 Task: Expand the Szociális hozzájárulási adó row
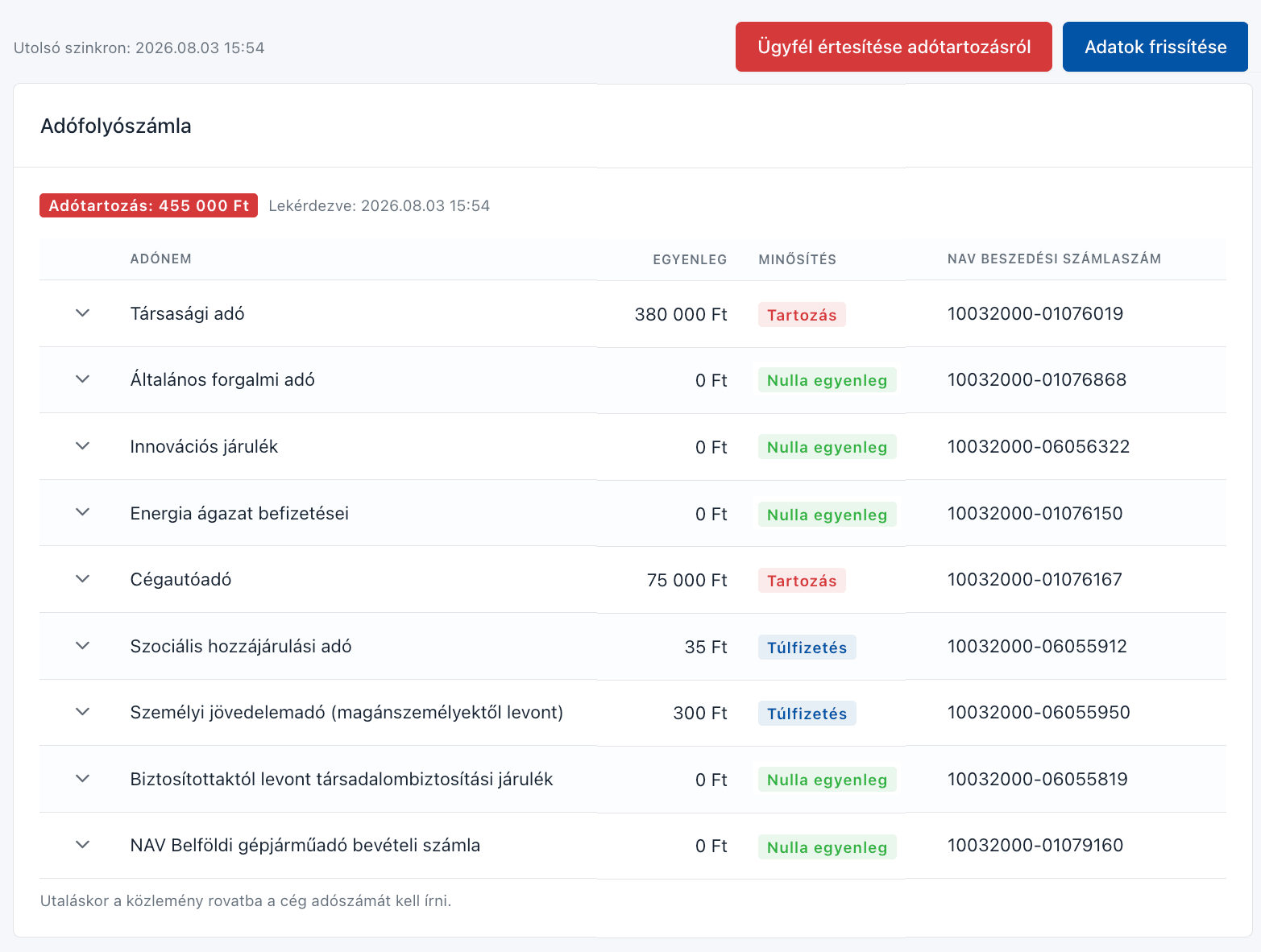(82, 646)
